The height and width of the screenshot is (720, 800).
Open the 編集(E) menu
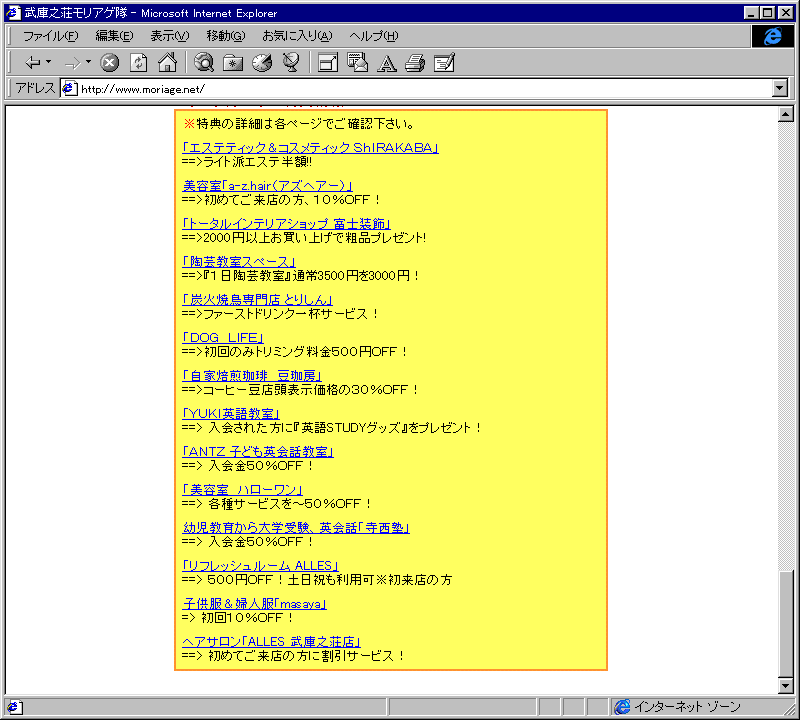coord(114,36)
